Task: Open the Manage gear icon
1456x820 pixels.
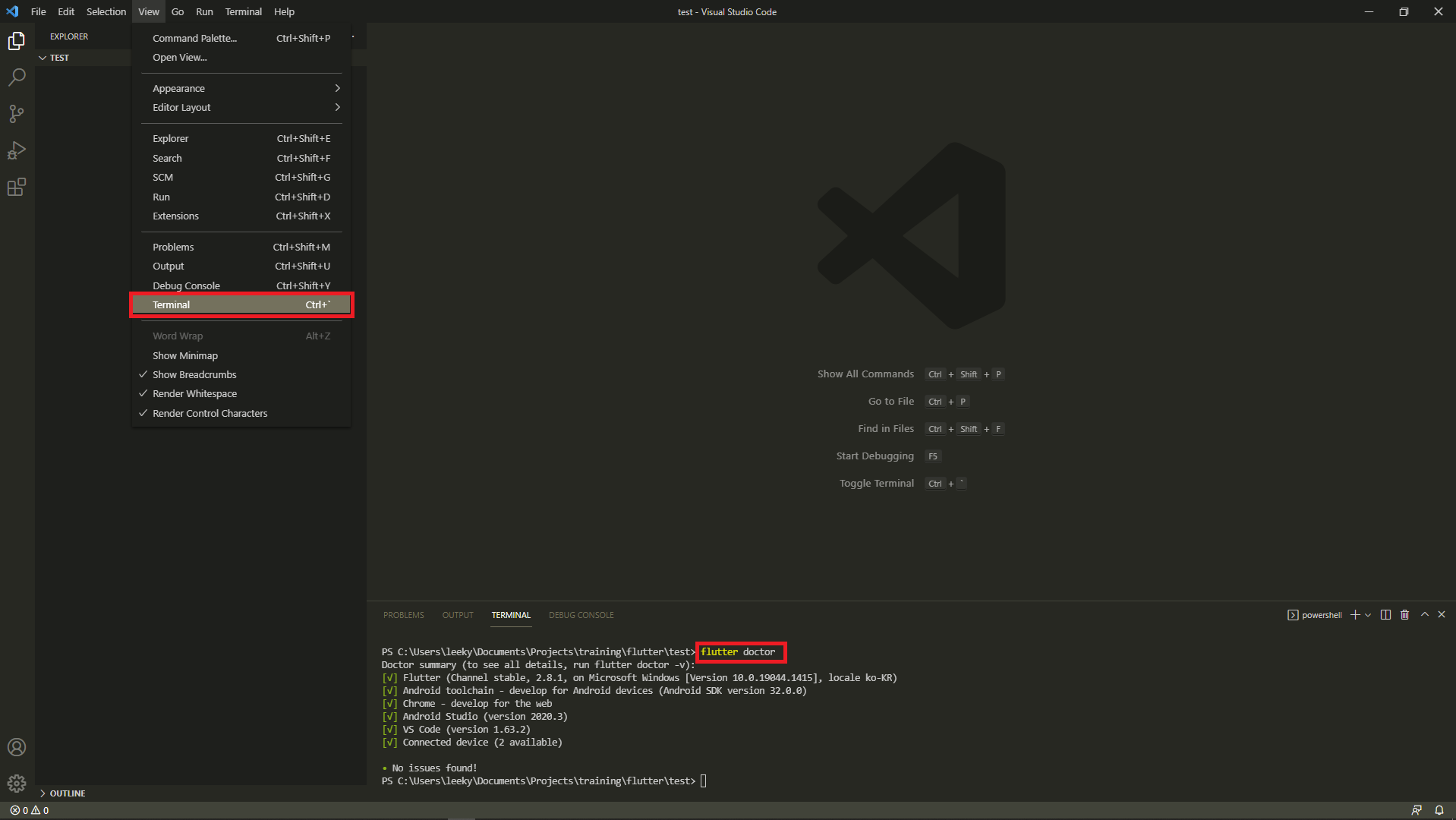Action: [17, 784]
